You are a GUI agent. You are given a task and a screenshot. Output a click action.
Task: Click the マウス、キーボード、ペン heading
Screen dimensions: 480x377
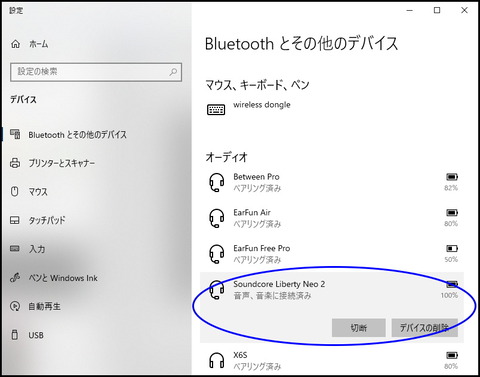point(257,85)
